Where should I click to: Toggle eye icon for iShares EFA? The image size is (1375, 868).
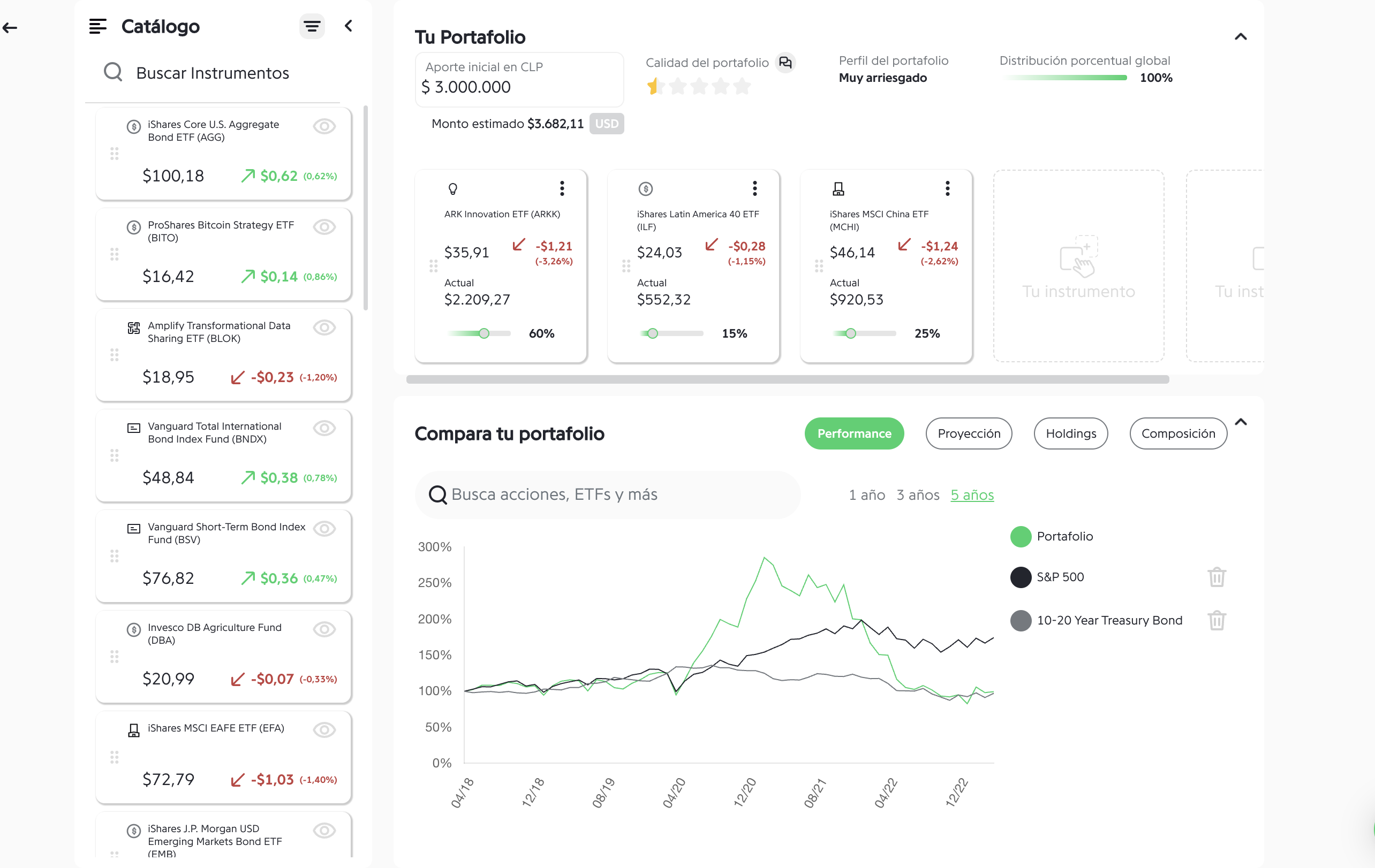tap(324, 730)
